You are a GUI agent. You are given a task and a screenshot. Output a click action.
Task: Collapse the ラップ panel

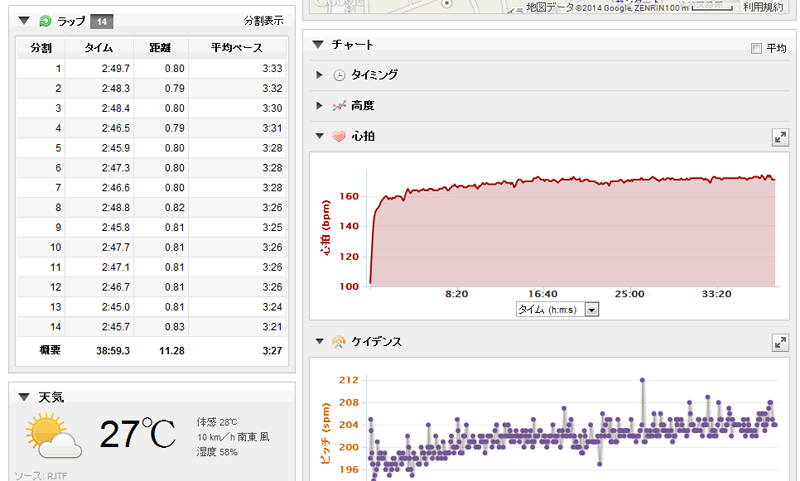24,20
